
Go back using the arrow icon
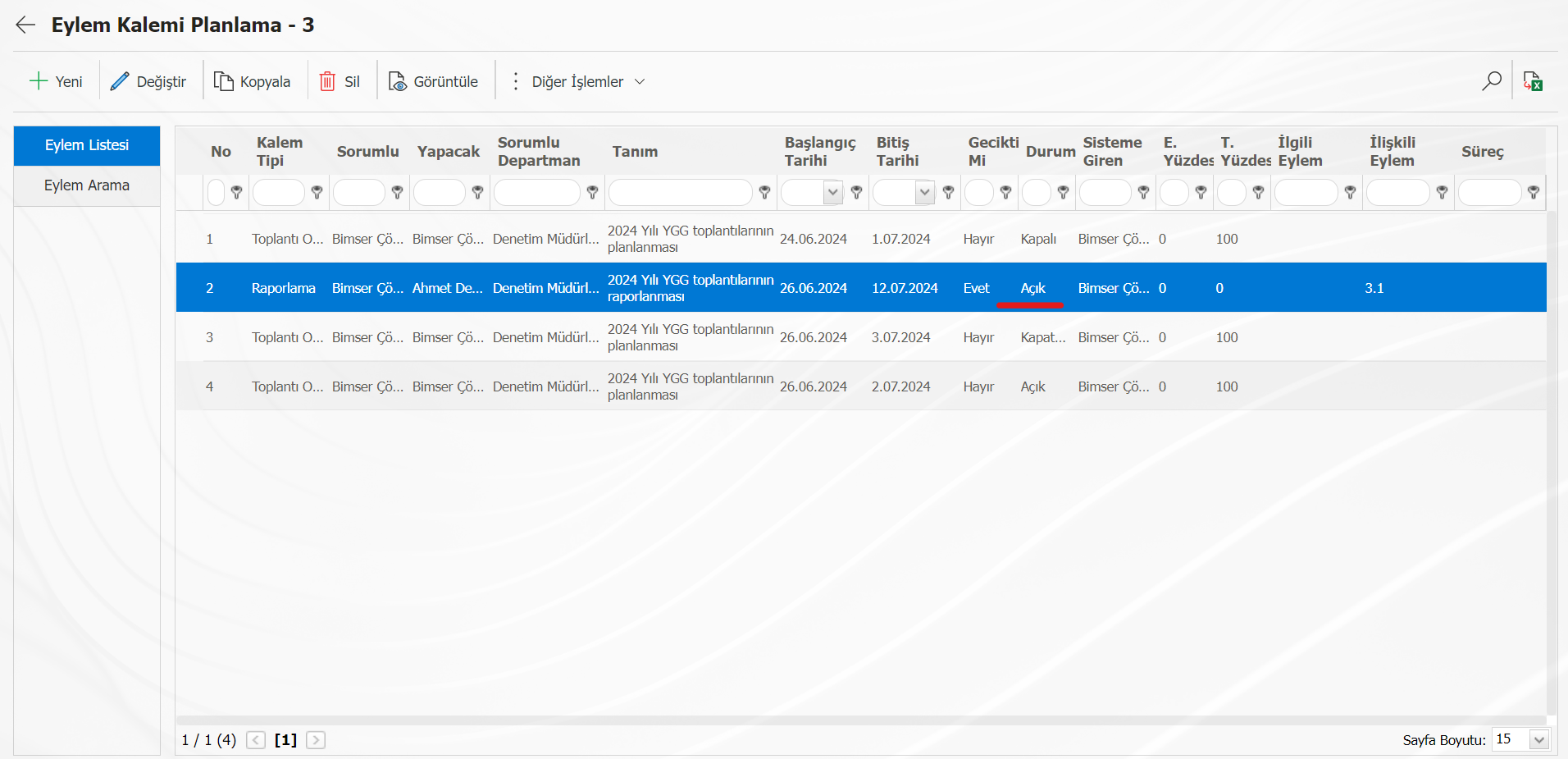(x=25, y=25)
